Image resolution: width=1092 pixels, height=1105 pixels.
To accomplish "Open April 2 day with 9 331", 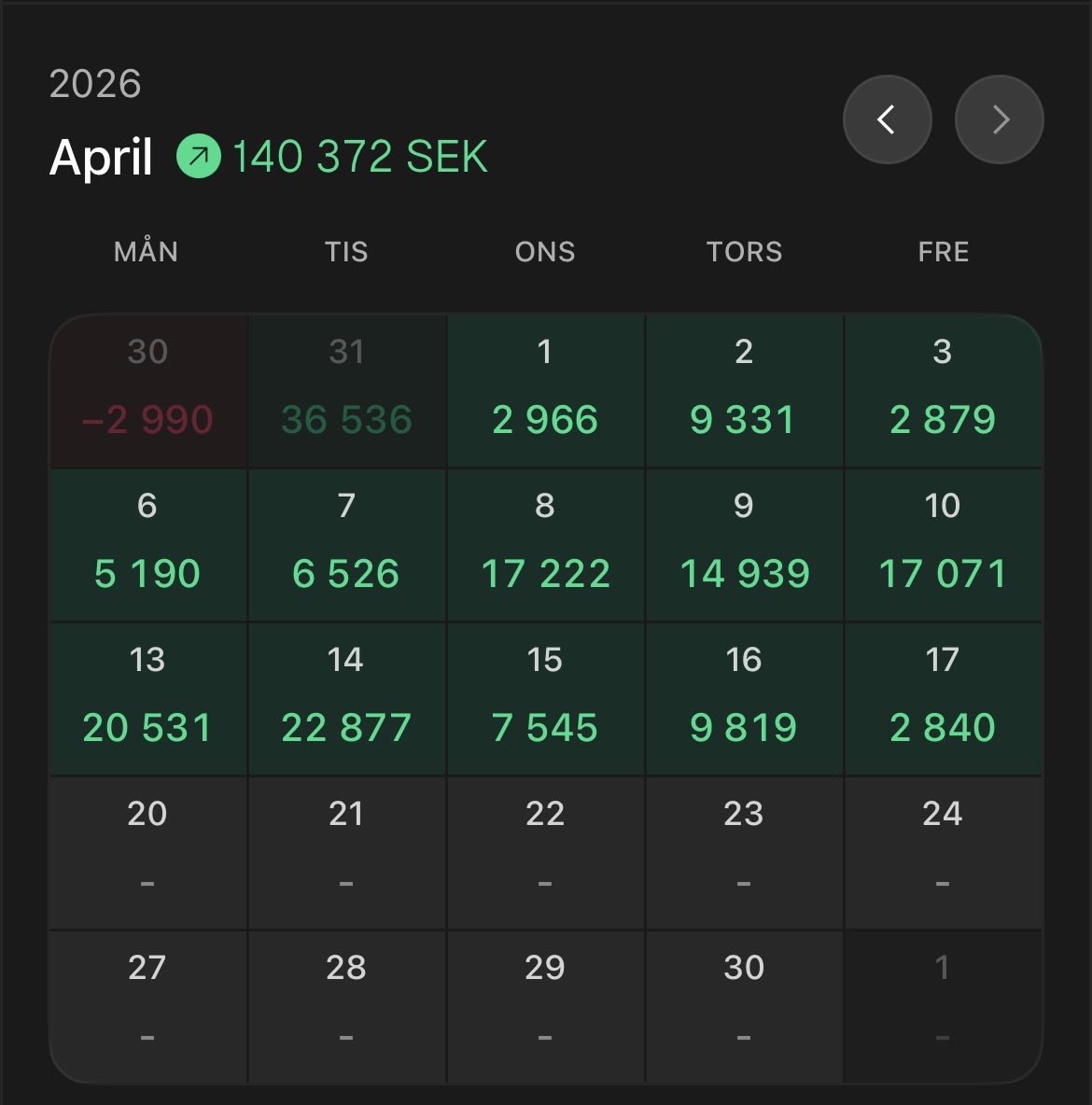I will [x=744, y=390].
